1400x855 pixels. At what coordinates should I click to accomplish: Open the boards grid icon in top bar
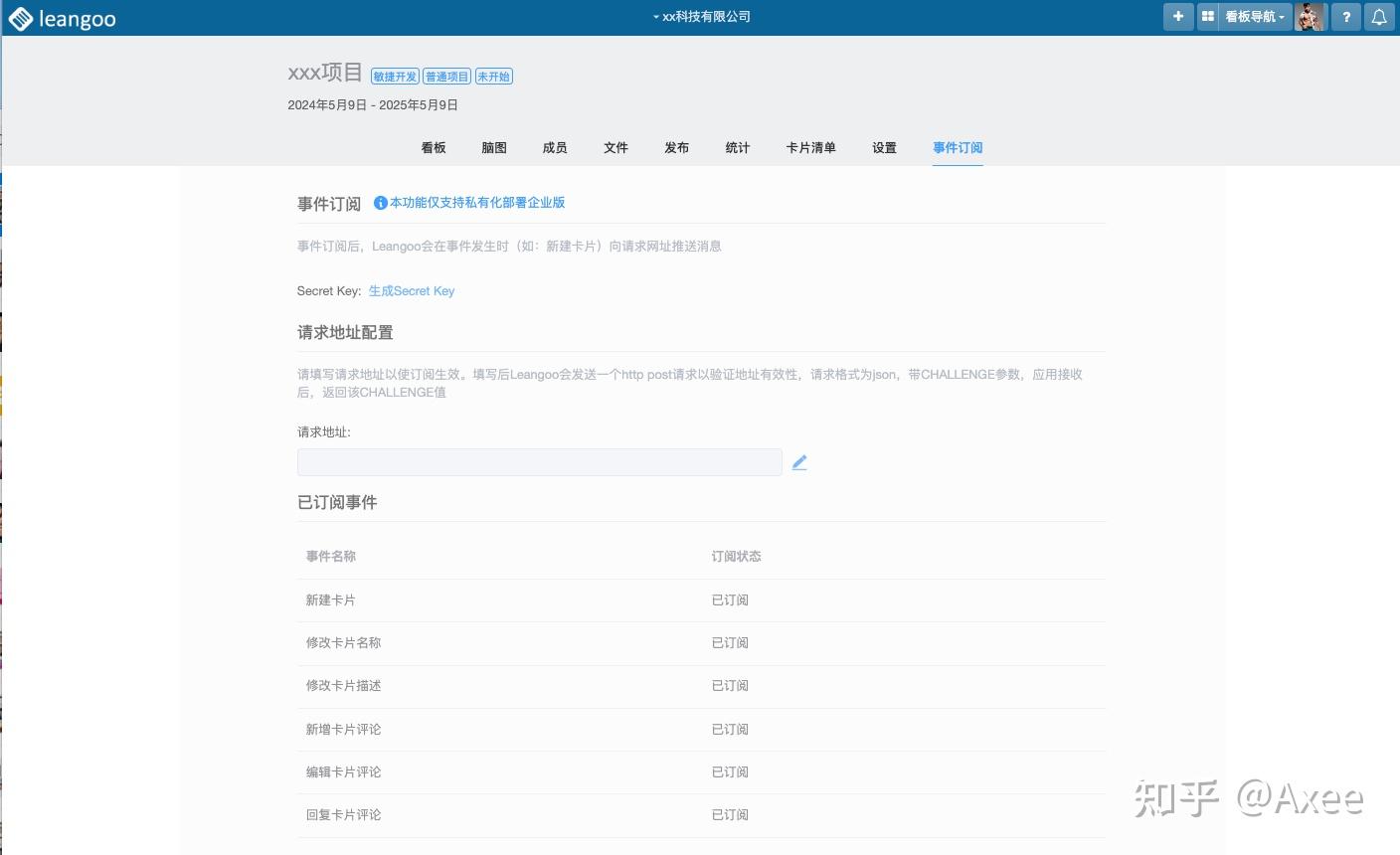(x=1207, y=17)
